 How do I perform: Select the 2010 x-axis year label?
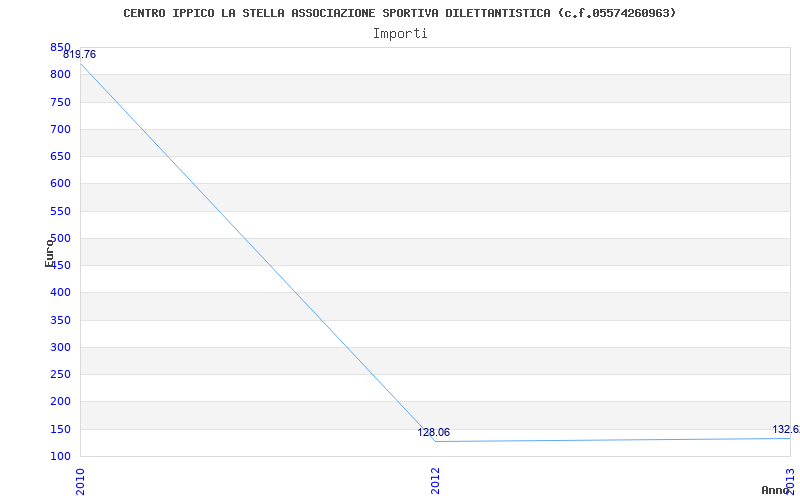click(80, 481)
